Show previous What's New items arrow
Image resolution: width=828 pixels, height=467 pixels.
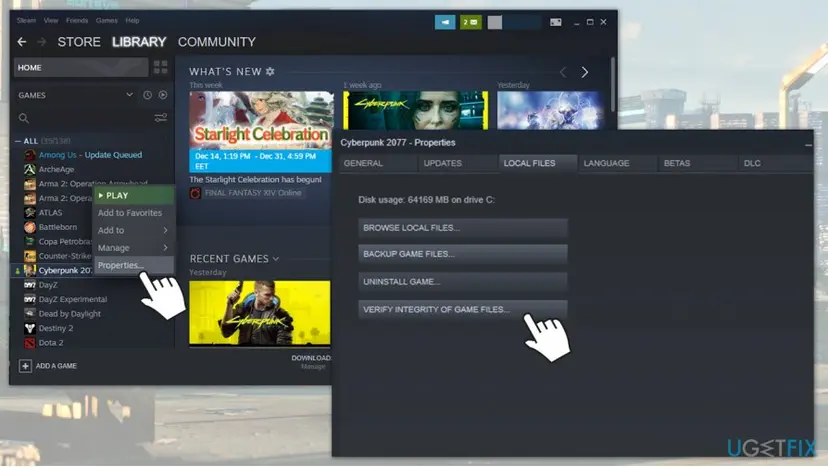[x=563, y=72]
